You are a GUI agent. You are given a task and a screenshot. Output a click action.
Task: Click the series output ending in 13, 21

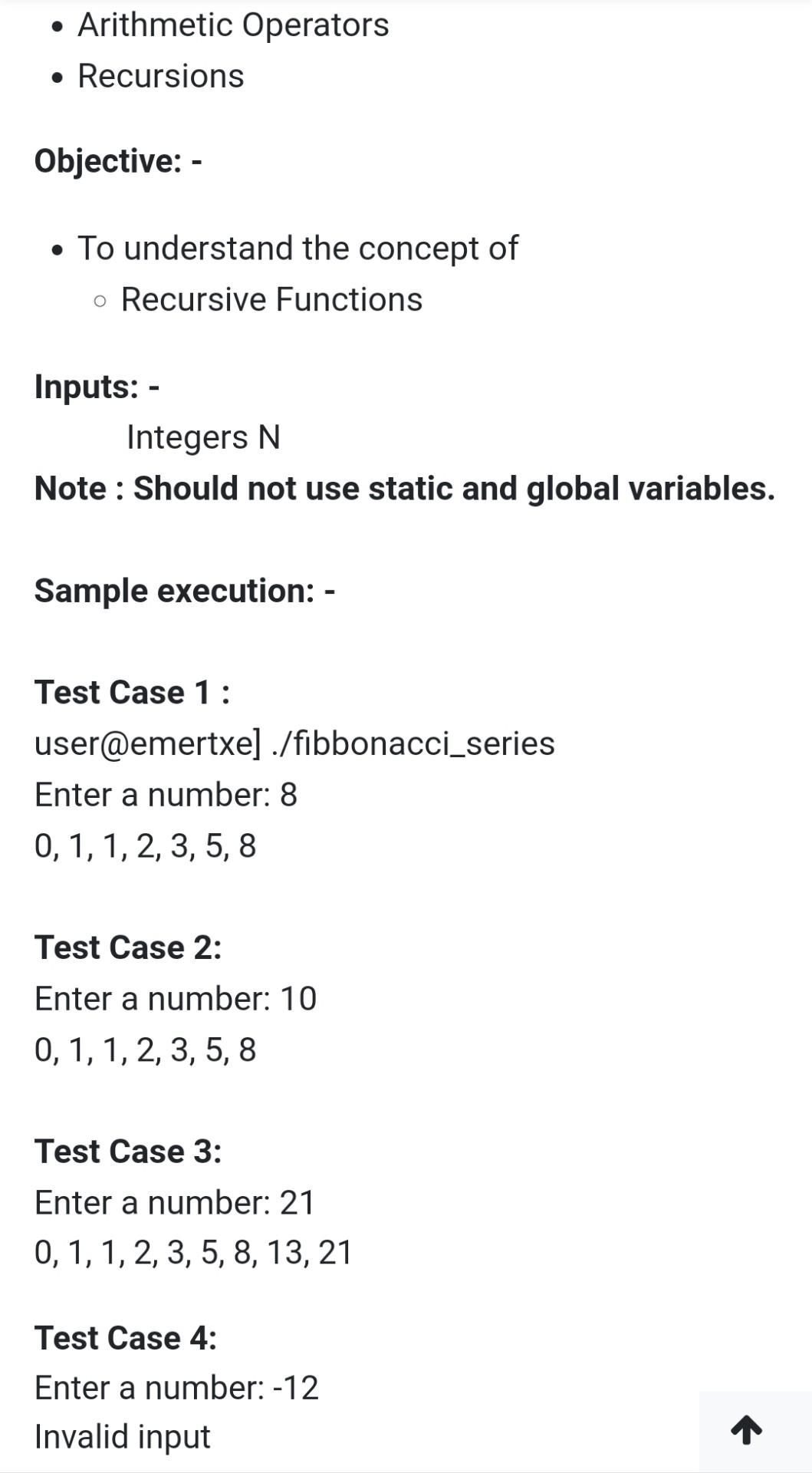193,1253
